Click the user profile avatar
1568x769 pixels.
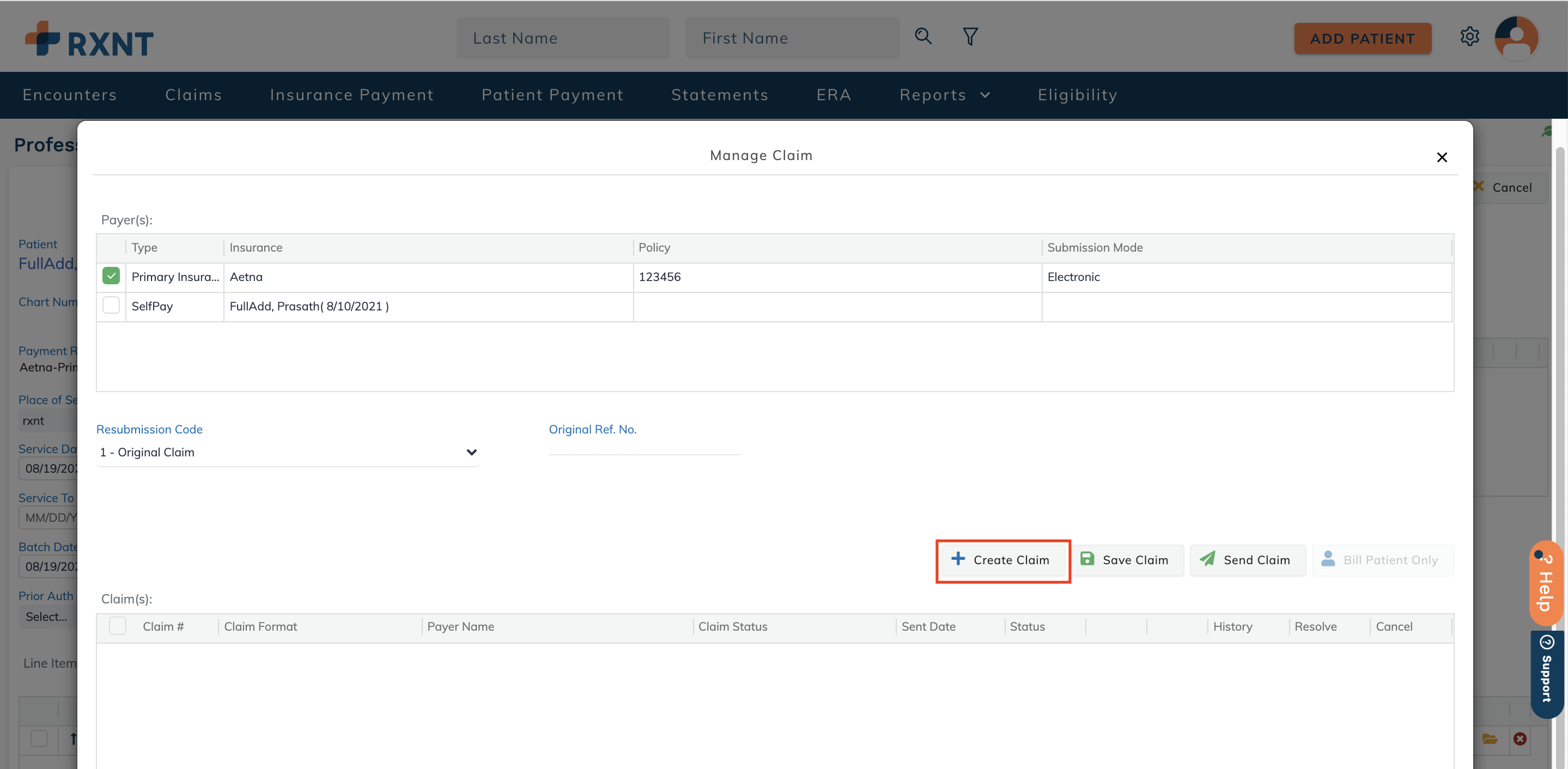pyautogui.click(x=1516, y=38)
